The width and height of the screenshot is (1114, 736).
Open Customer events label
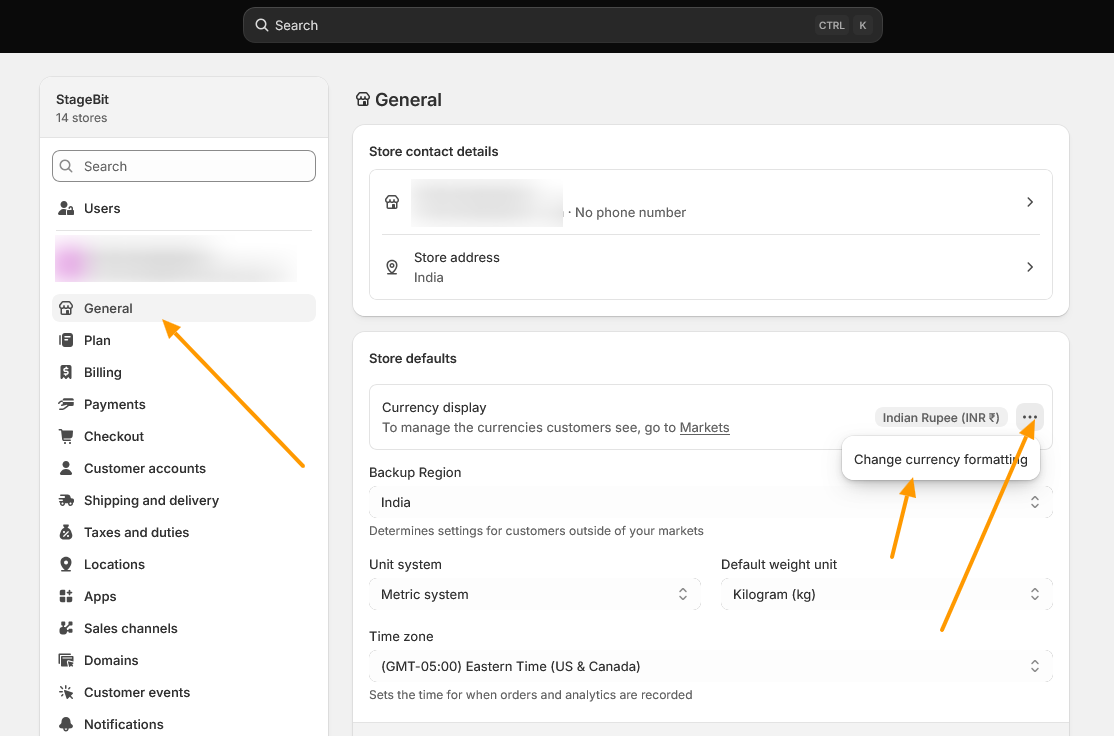[137, 692]
